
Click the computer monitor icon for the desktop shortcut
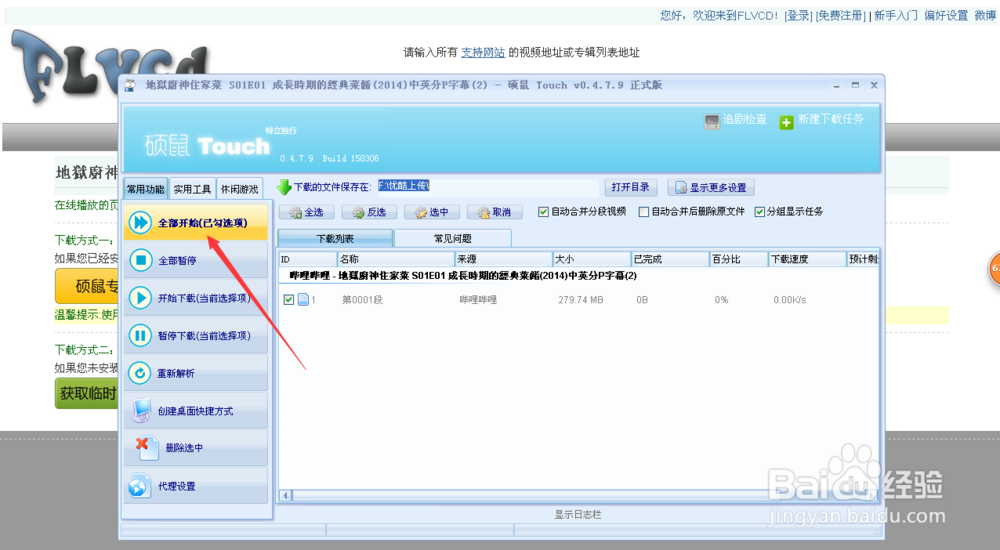coord(141,410)
